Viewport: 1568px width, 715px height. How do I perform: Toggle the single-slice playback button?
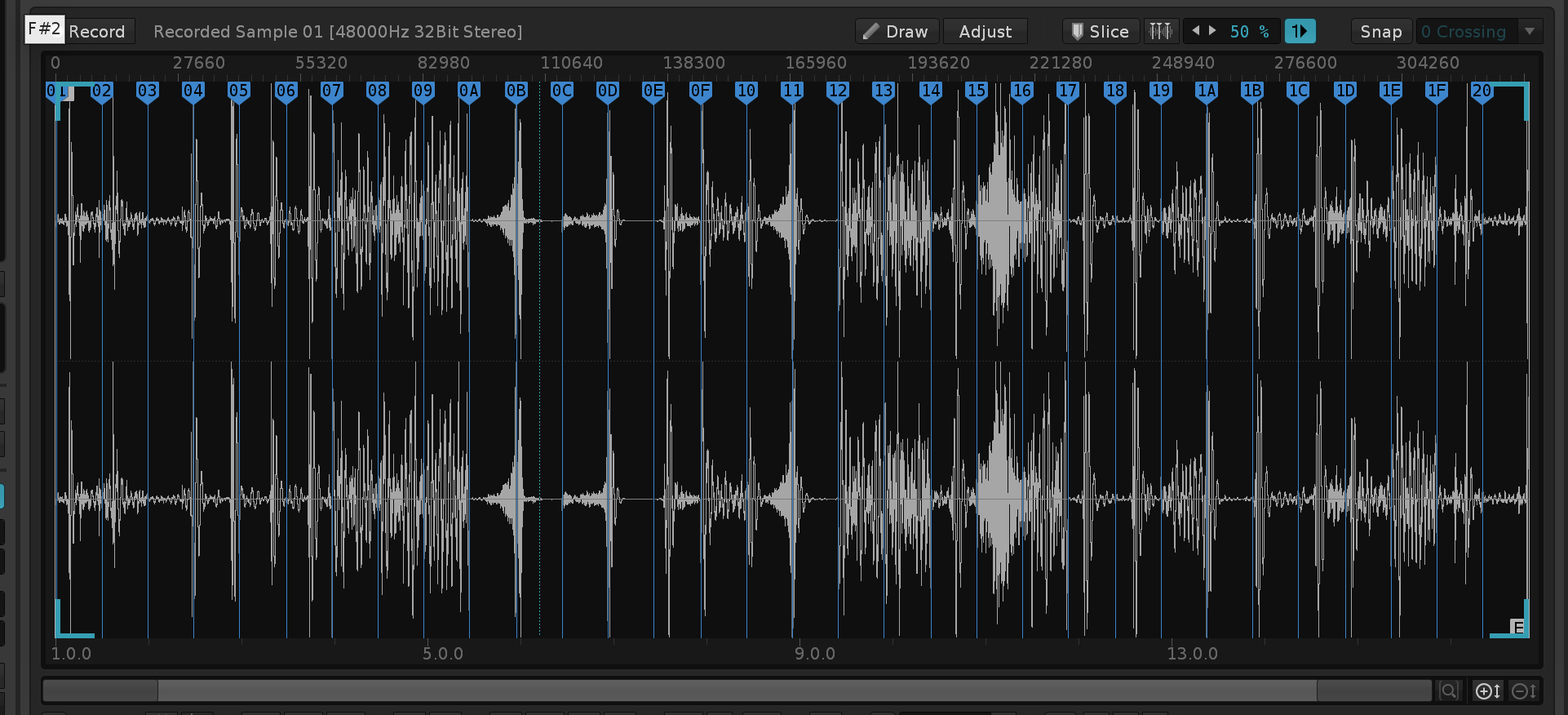[1300, 32]
